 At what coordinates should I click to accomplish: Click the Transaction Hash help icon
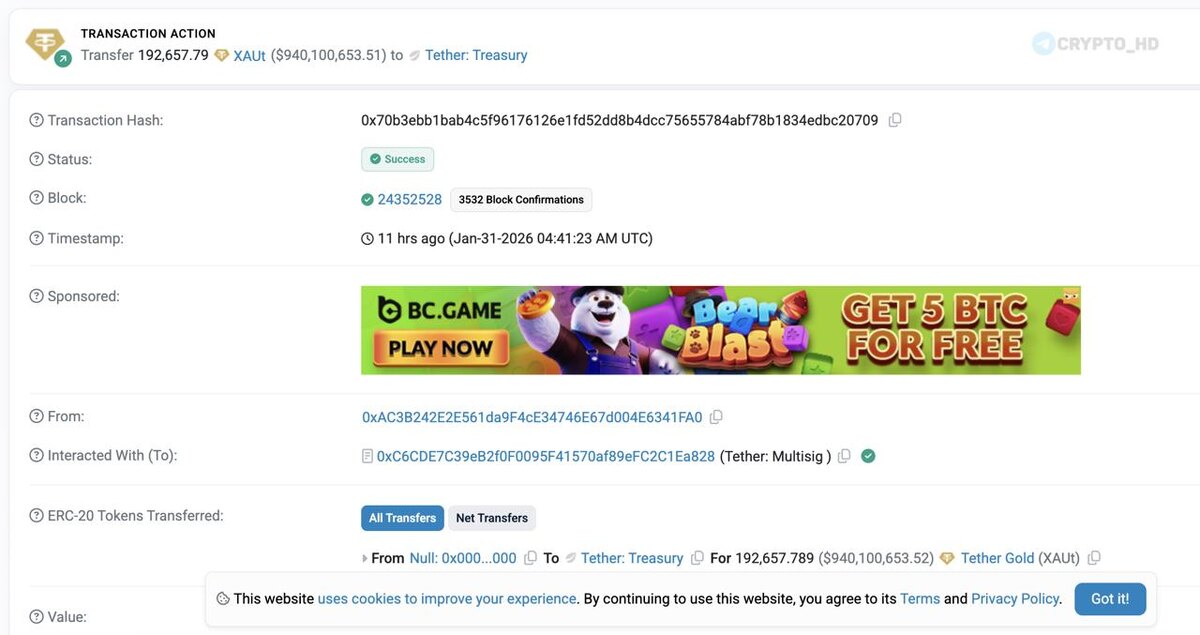coord(37,120)
